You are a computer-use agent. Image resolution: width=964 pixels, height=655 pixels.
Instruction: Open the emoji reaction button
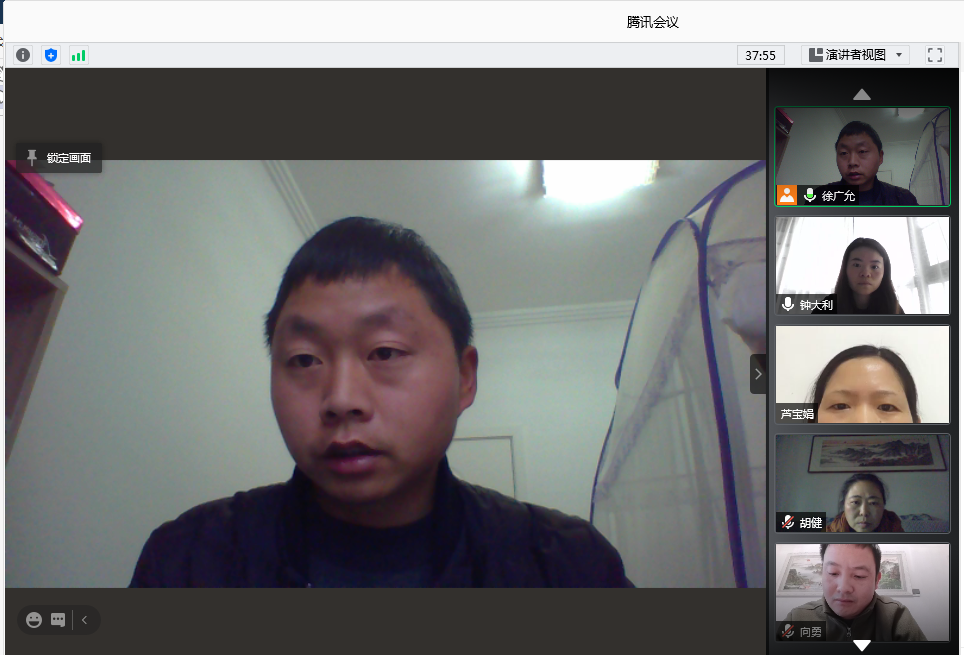point(34,620)
